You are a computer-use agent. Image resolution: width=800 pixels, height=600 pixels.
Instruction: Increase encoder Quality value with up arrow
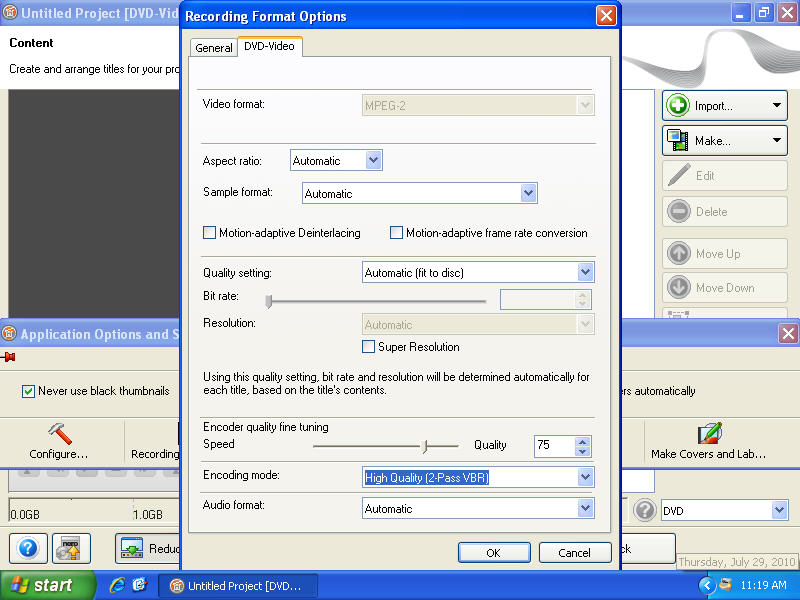click(583, 441)
